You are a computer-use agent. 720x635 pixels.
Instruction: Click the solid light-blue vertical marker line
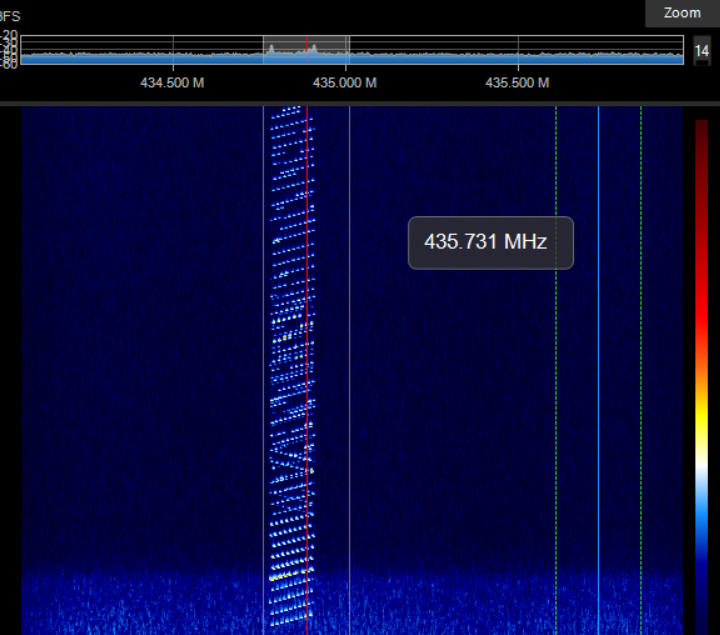(598, 350)
